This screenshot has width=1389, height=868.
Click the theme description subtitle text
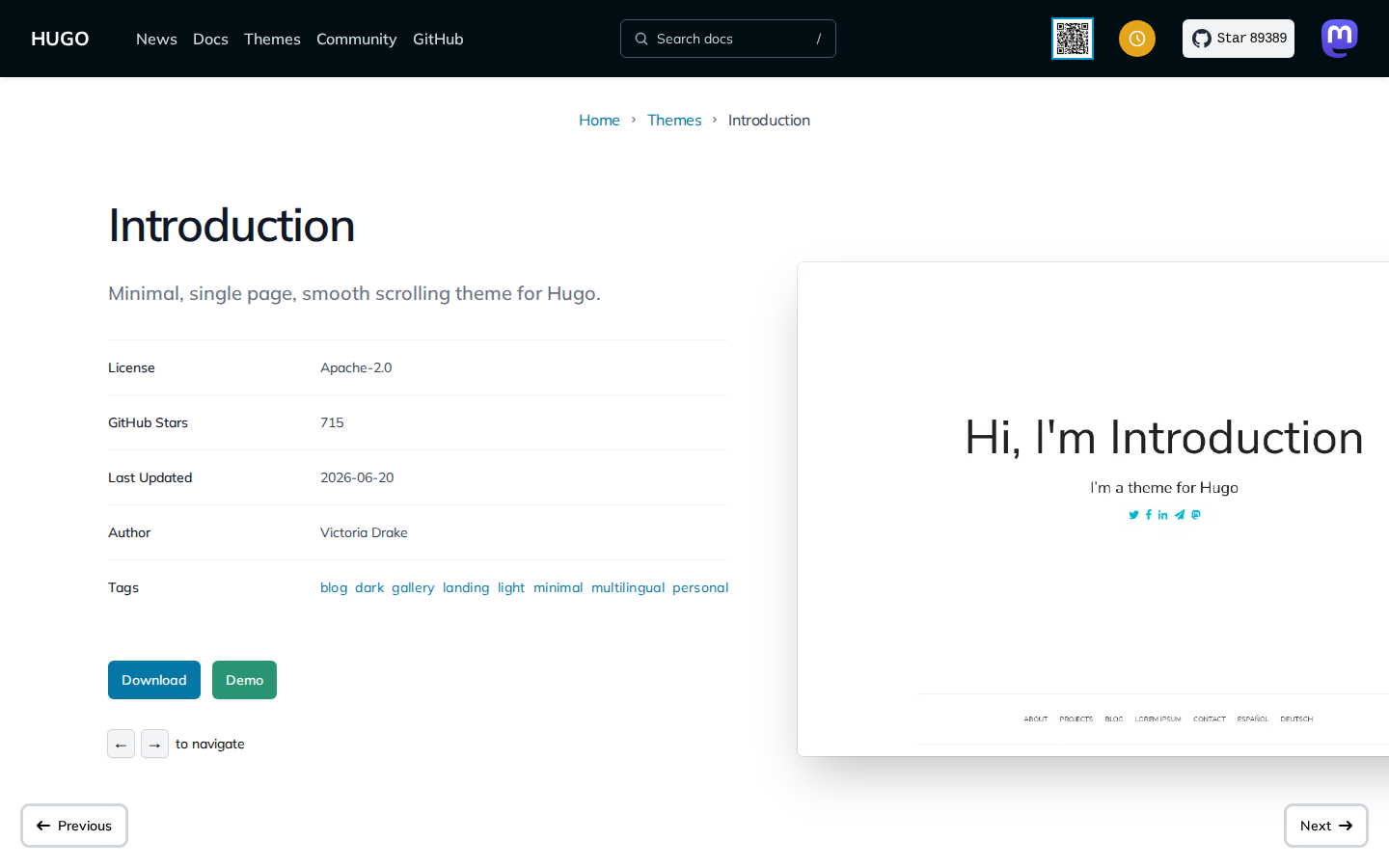(354, 293)
